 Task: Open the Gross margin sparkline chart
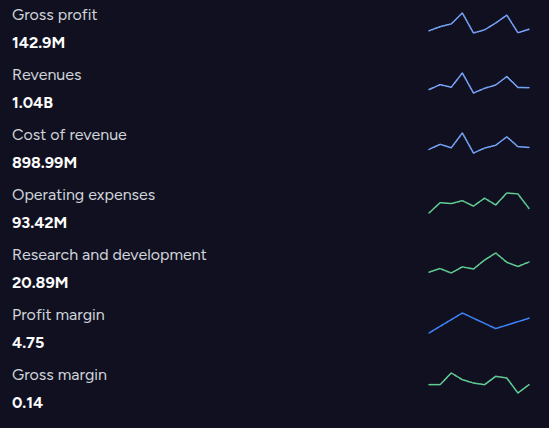tap(479, 383)
